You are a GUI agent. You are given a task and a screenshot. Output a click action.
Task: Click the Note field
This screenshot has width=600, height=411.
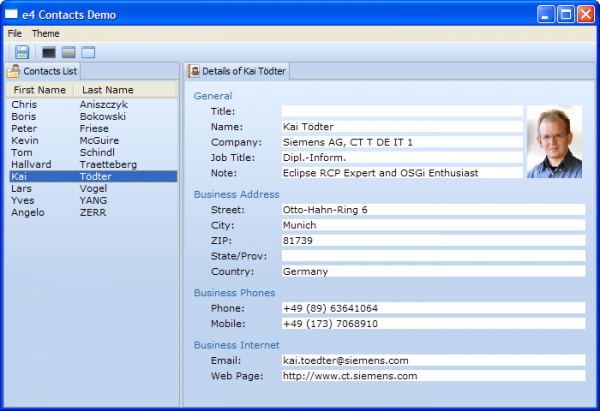coord(402,173)
